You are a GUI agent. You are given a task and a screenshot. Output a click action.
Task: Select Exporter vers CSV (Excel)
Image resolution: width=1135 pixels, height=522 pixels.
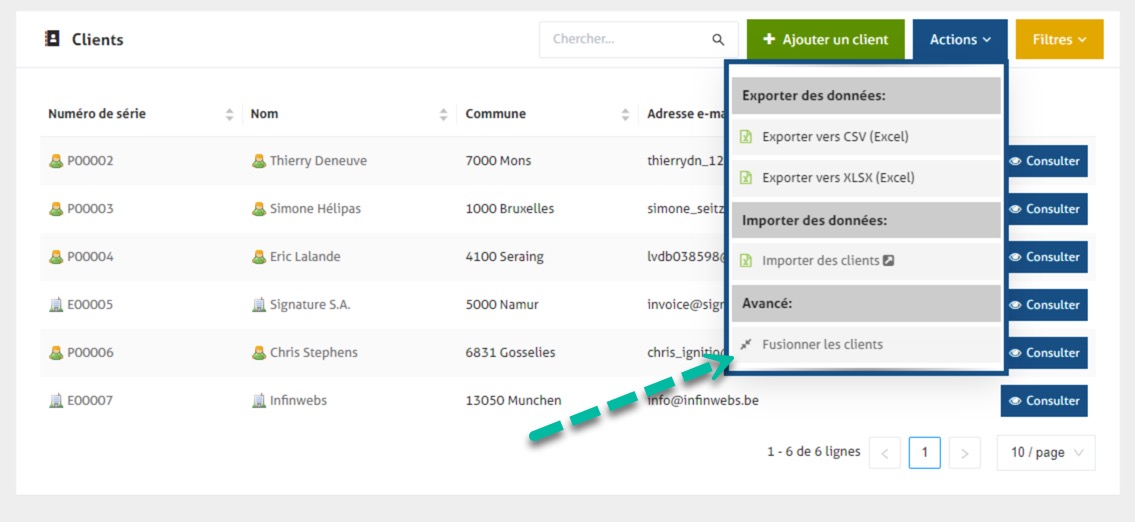834,137
